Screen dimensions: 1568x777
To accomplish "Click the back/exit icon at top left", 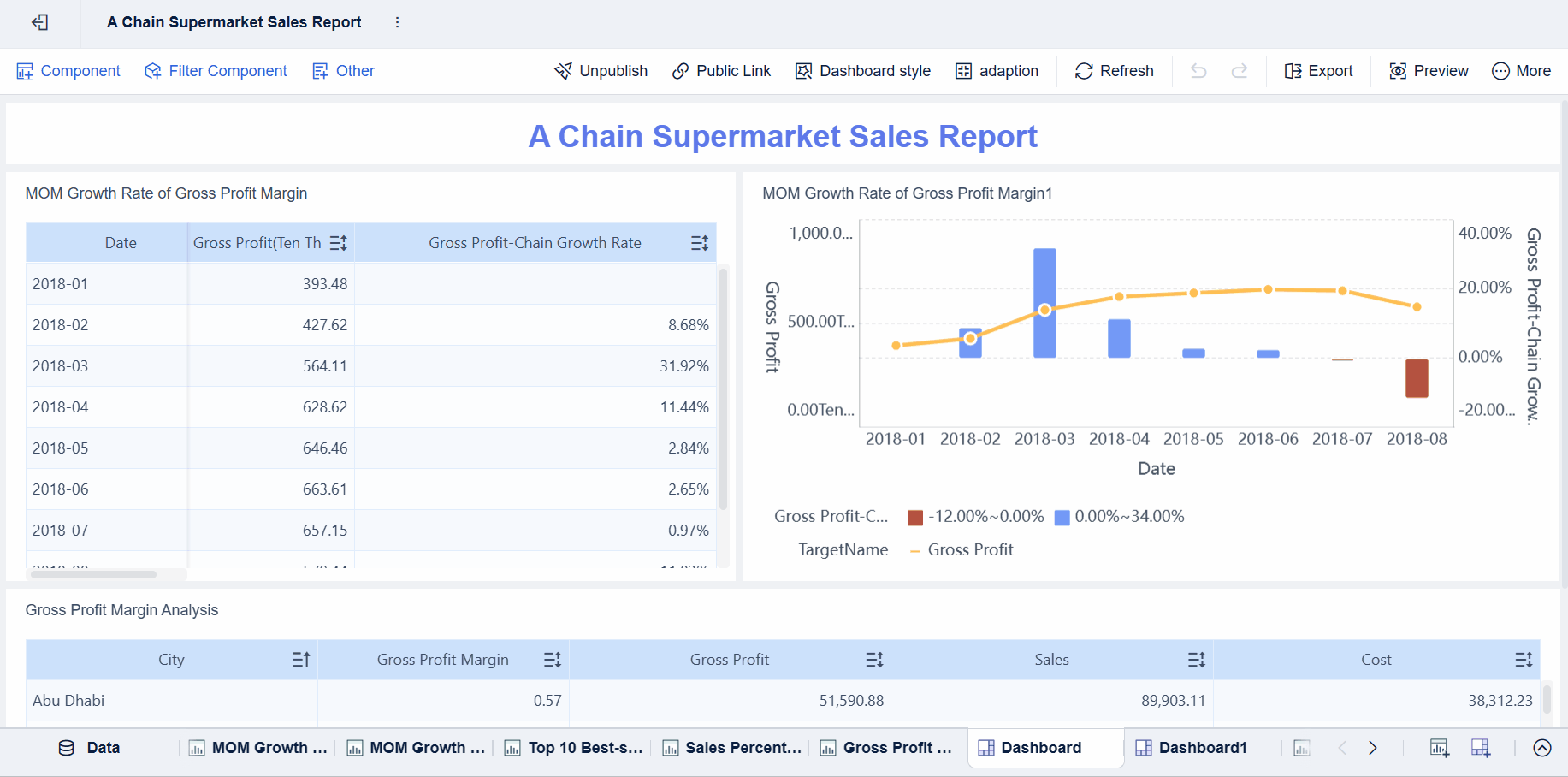I will pos(39,22).
